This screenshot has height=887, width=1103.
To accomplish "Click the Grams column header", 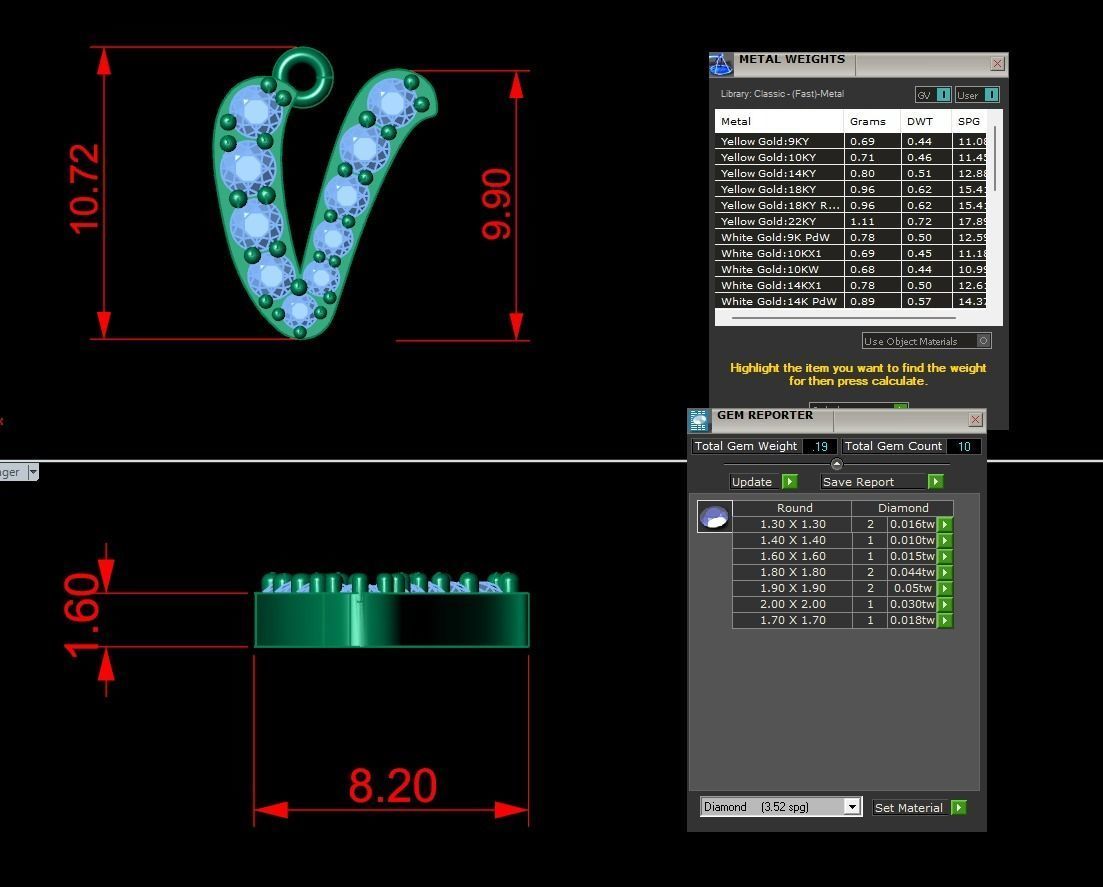I will [x=872, y=121].
